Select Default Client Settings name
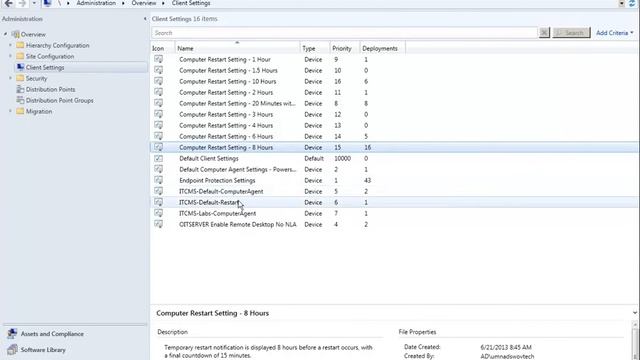The image size is (640, 360). click(209, 159)
